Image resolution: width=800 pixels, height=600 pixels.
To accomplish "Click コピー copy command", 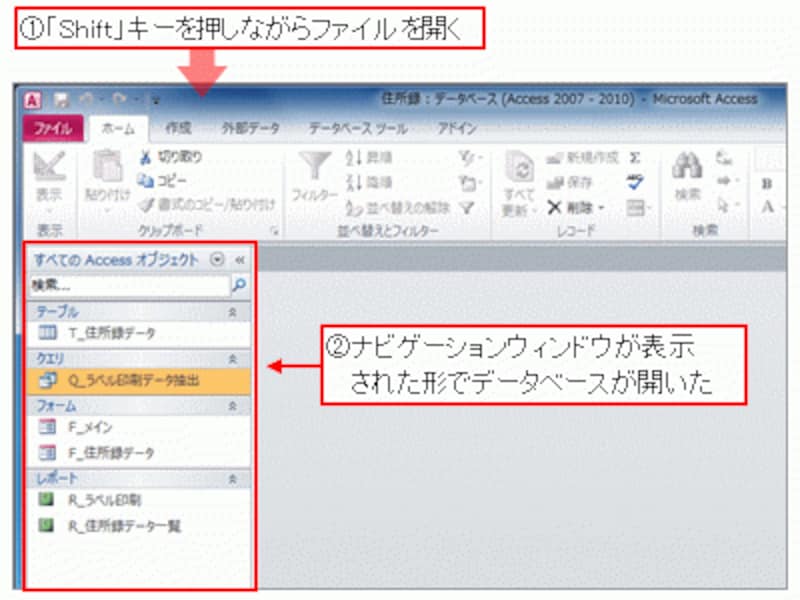I will pos(161,180).
